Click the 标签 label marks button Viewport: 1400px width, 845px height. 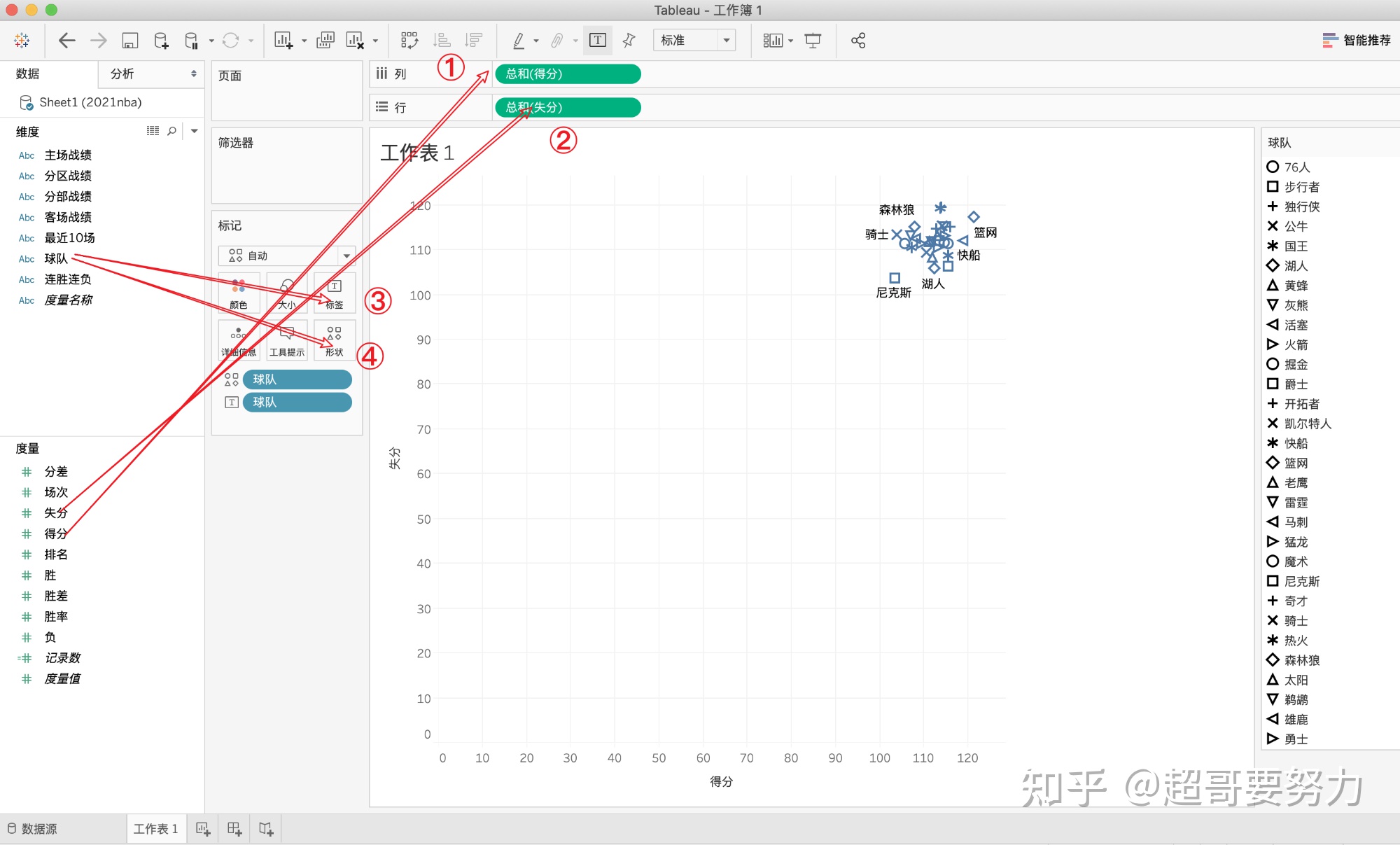[x=335, y=293]
